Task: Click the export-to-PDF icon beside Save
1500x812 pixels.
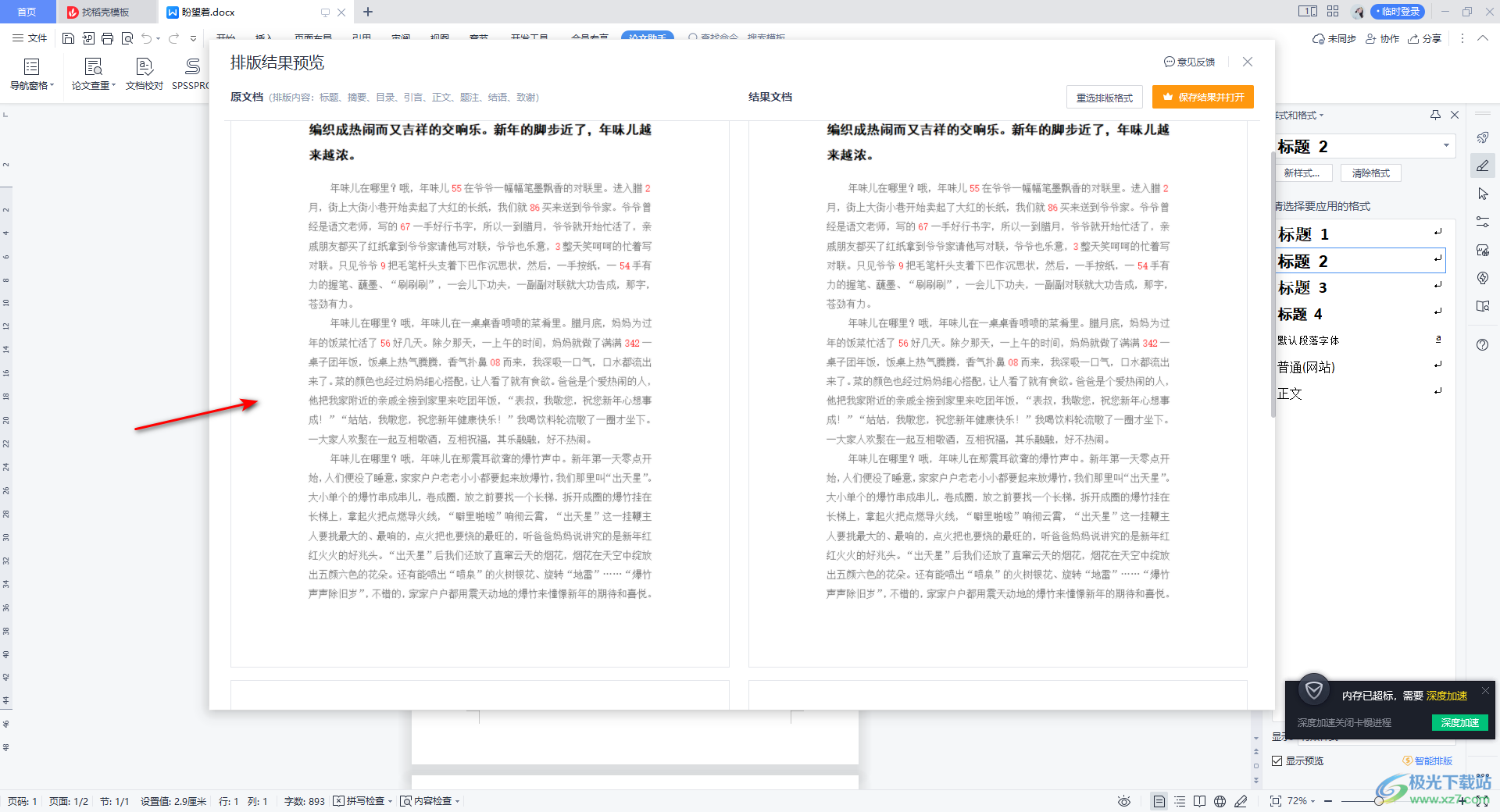Action: tap(87, 38)
